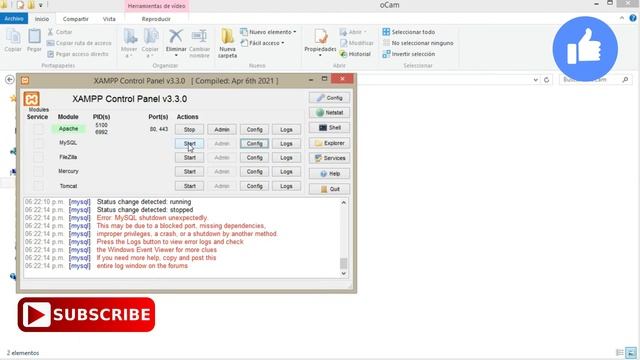Screen dimensions: 640x360
Task: Start the FileZilla module
Action: (x=189, y=158)
